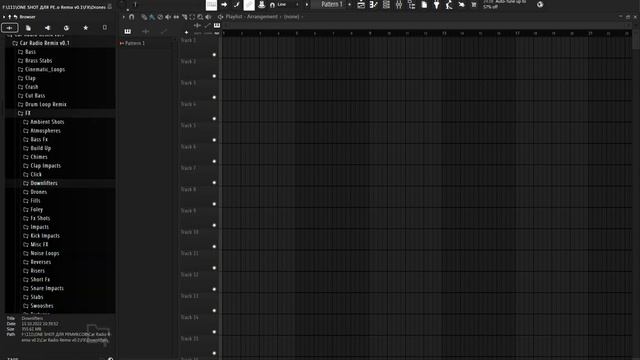Mute Track 2 via its dot

(x=214, y=76)
